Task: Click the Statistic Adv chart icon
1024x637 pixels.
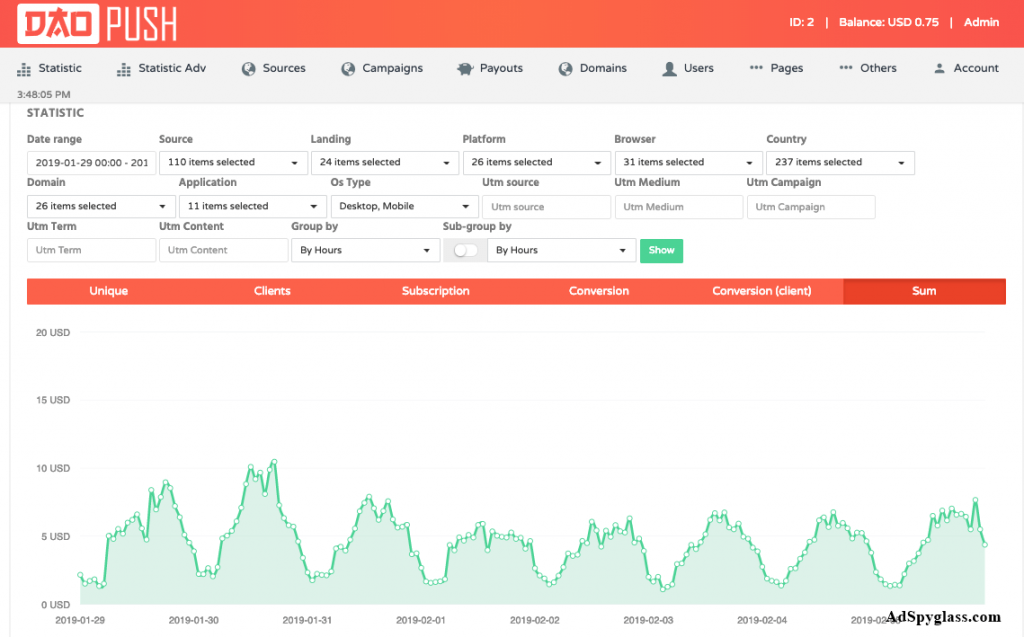Action: (123, 69)
